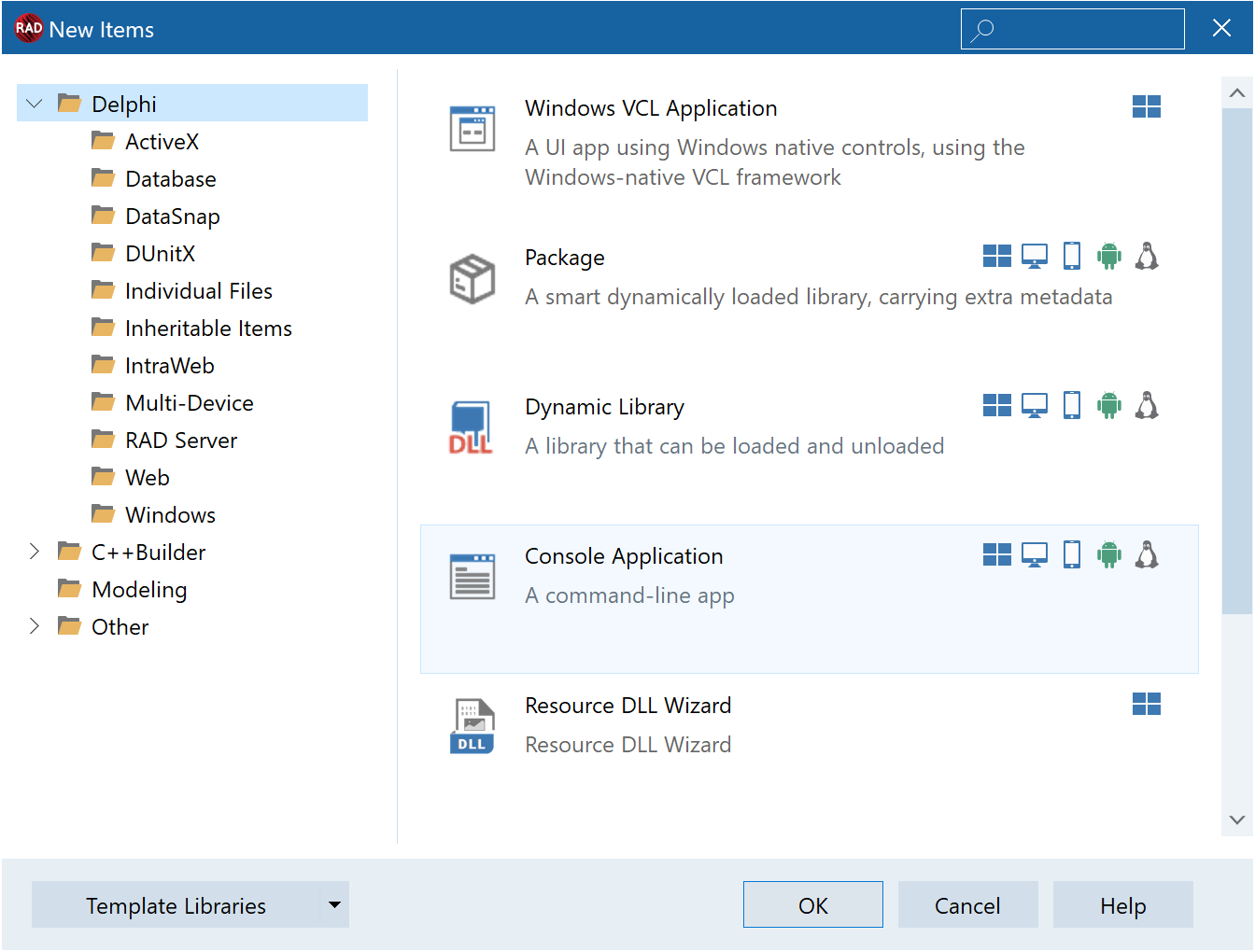This screenshot has width=1255, height=952.
Task: Click the search input field in title bar
Action: pyautogui.click(x=1073, y=29)
